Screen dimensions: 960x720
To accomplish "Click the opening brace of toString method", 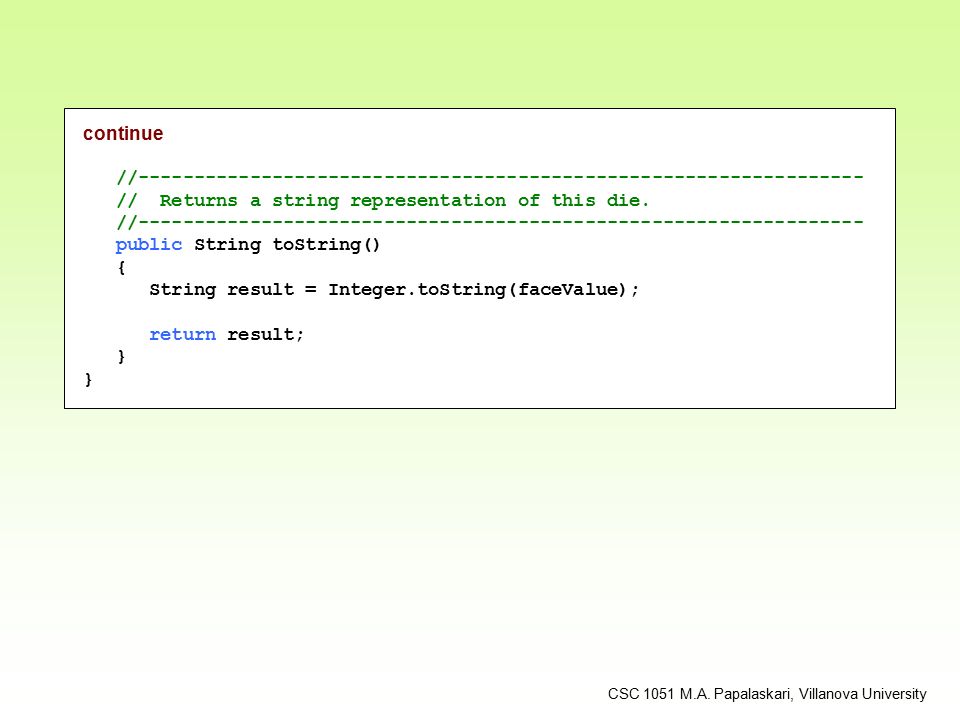I will click(121, 268).
